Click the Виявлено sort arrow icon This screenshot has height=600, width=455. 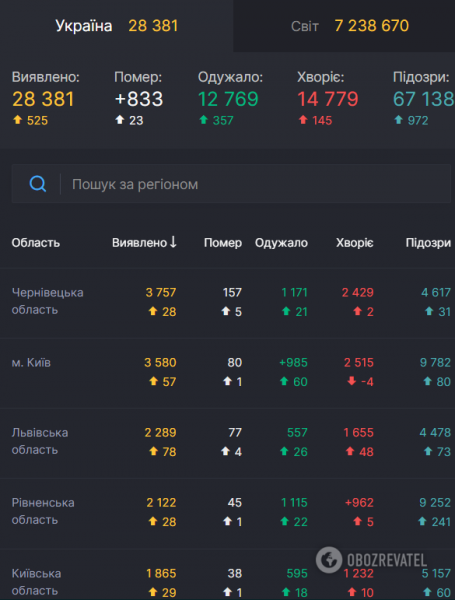173,242
